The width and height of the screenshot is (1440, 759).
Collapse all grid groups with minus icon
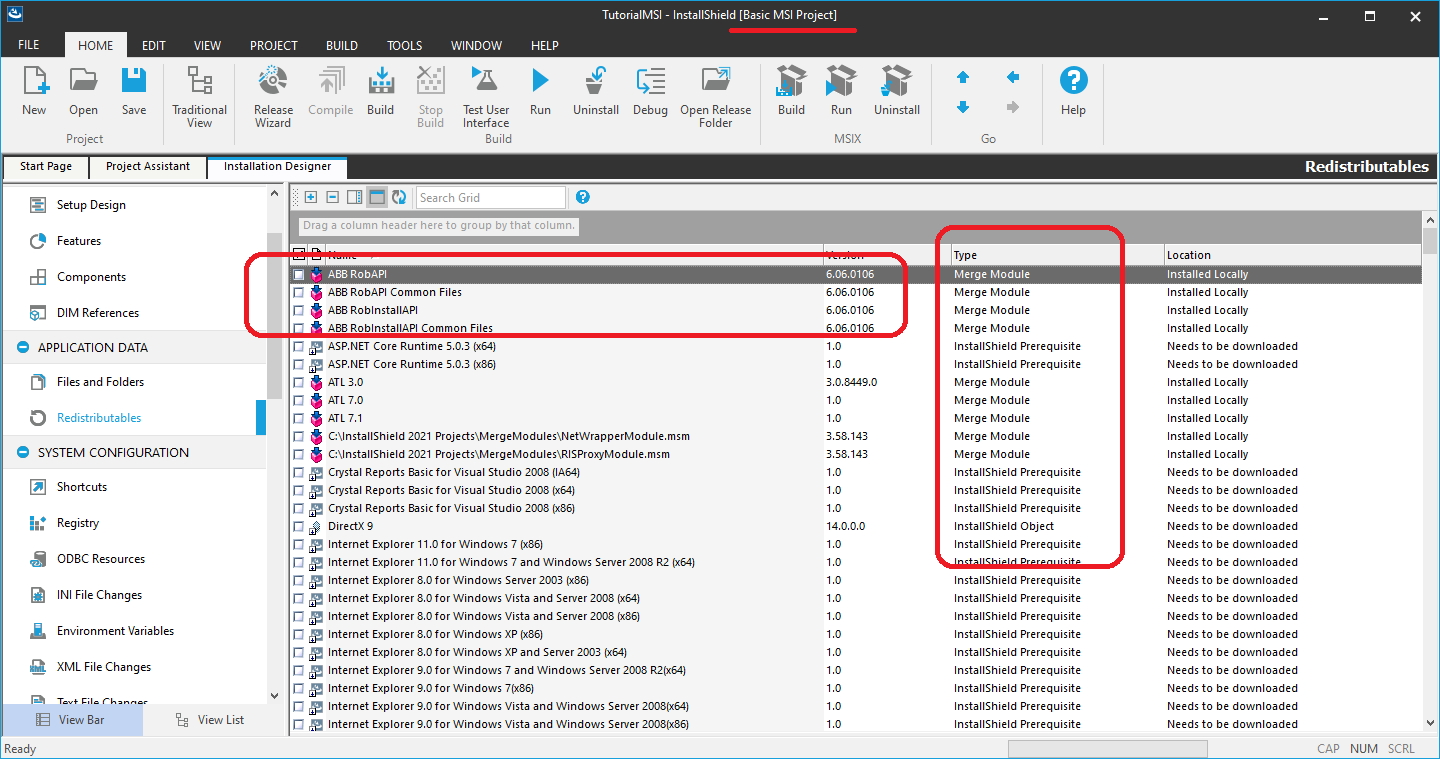(x=333, y=198)
